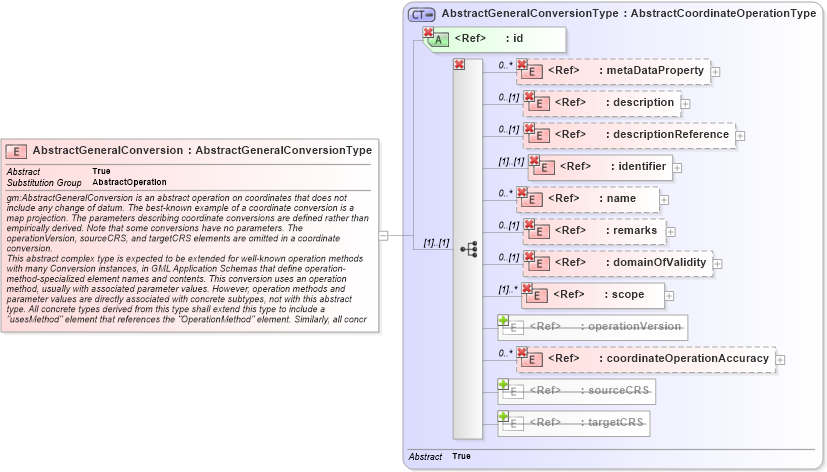Click the [1]..* cardinality of scope

coord(508,290)
